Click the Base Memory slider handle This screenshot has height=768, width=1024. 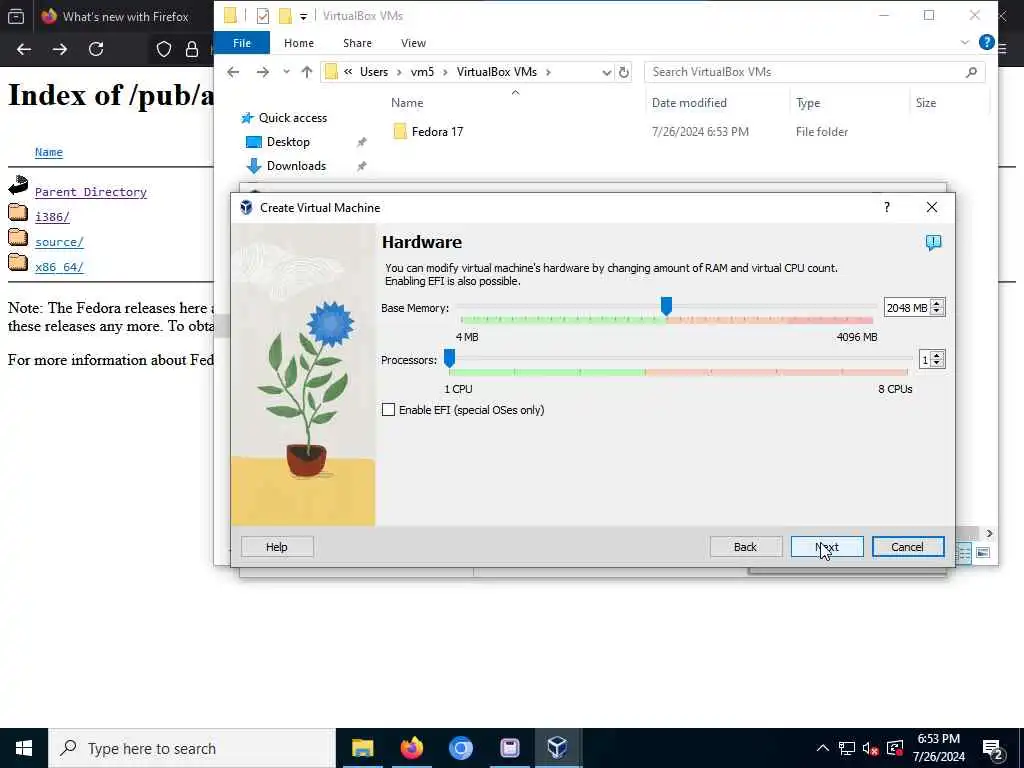pos(666,306)
